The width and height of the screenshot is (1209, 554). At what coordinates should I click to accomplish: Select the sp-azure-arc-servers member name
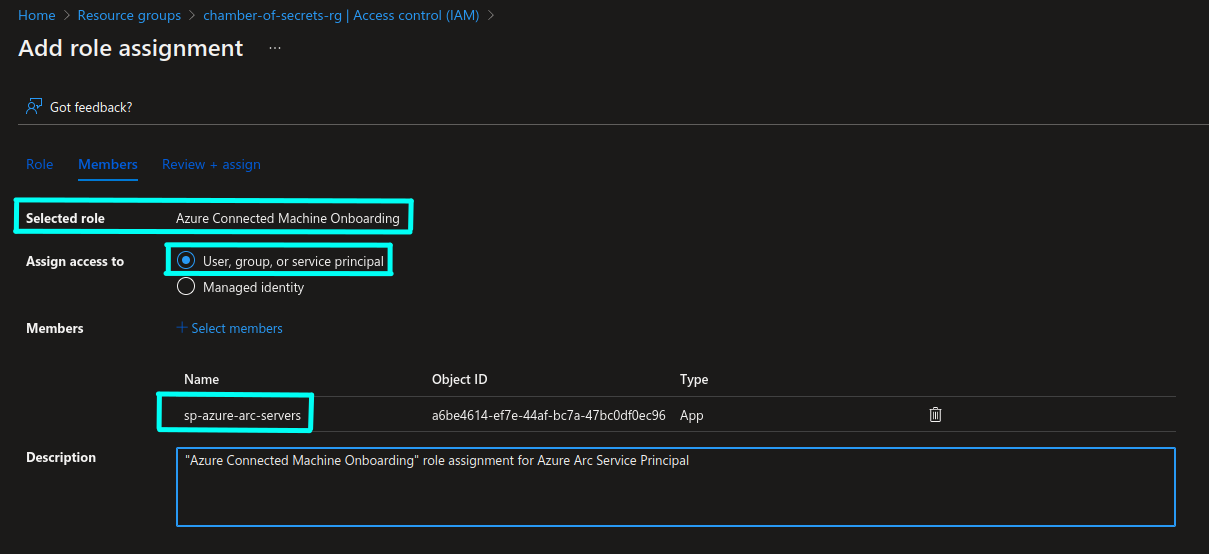coord(243,415)
